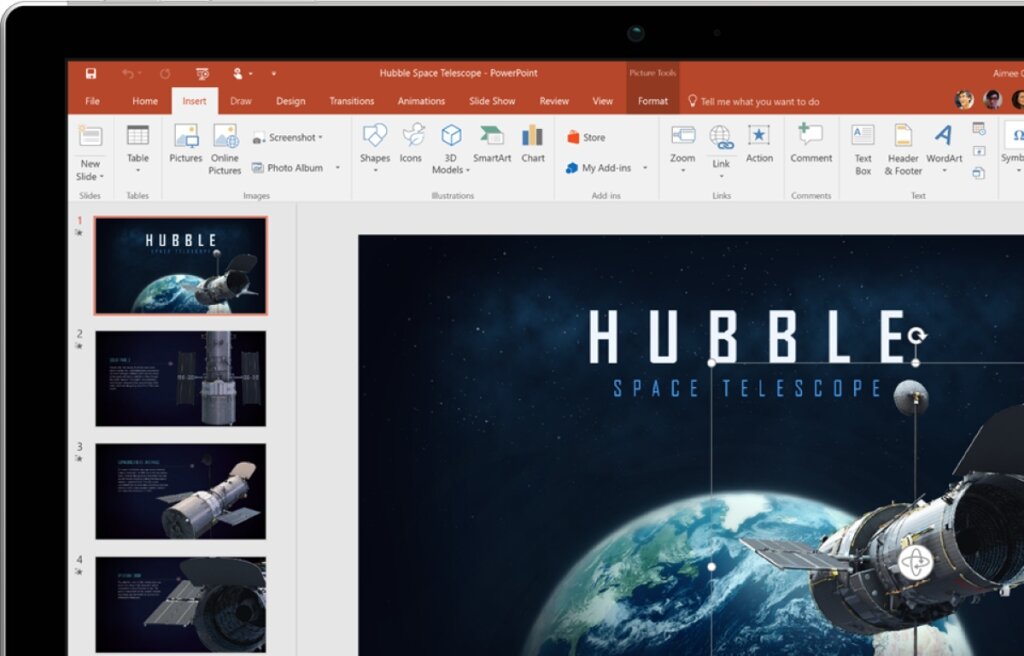1024x656 pixels.
Task: Click the Save icon in title bar
Action: point(91,73)
